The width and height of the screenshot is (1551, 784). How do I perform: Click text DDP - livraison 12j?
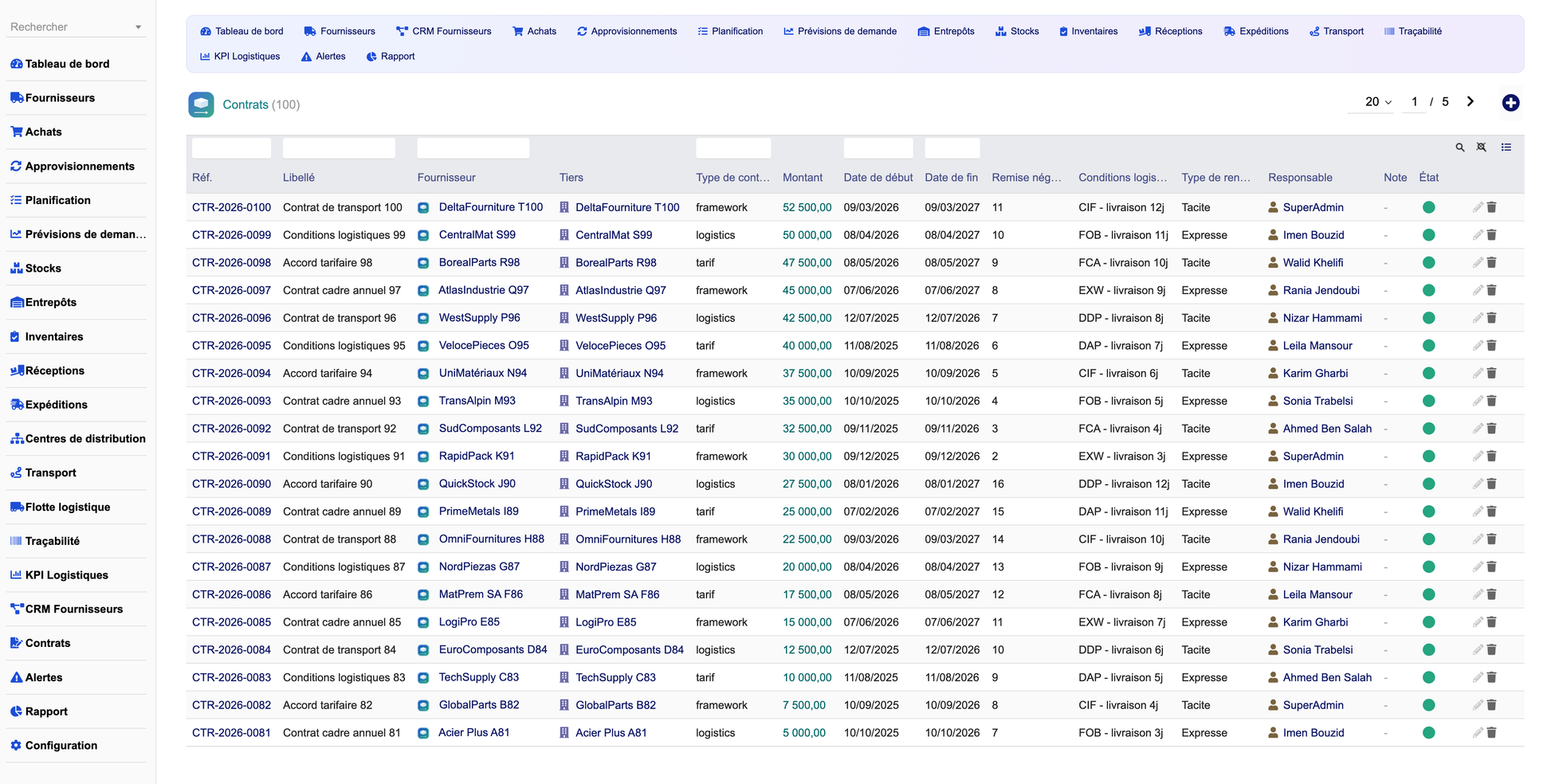(1124, 484)
